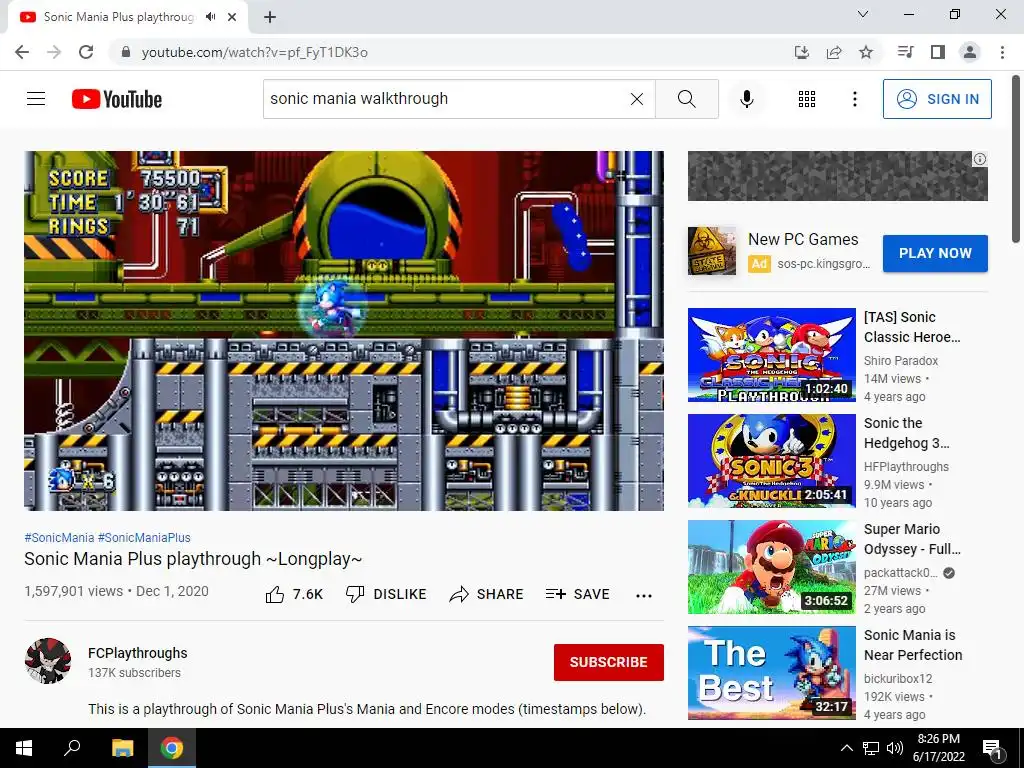
Task: Toggle Chrome side panel icon
Action: click(938, 52)
